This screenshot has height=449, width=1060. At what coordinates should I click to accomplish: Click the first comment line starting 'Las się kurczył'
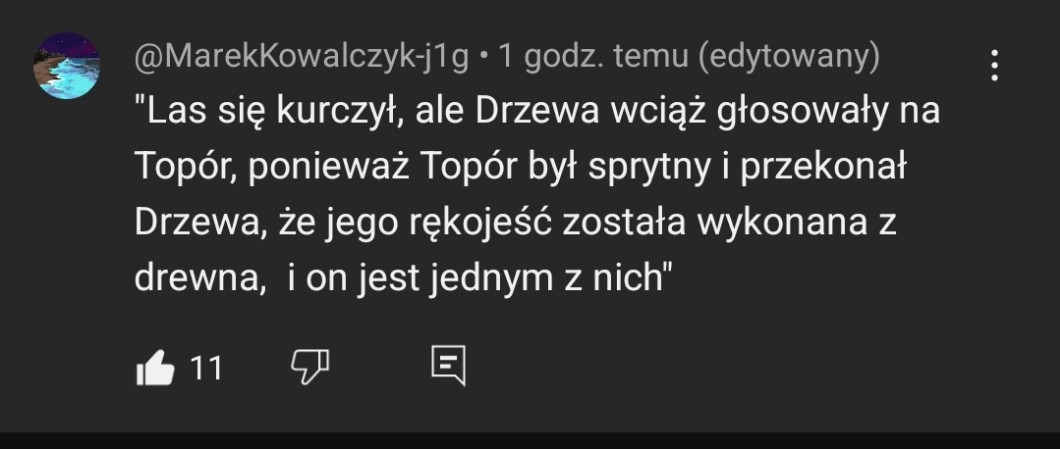pos(537,112)
